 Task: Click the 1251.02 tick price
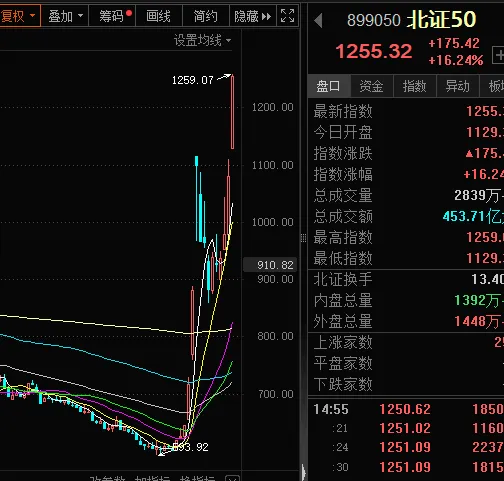pyautogui.click(x=405, y=428)
